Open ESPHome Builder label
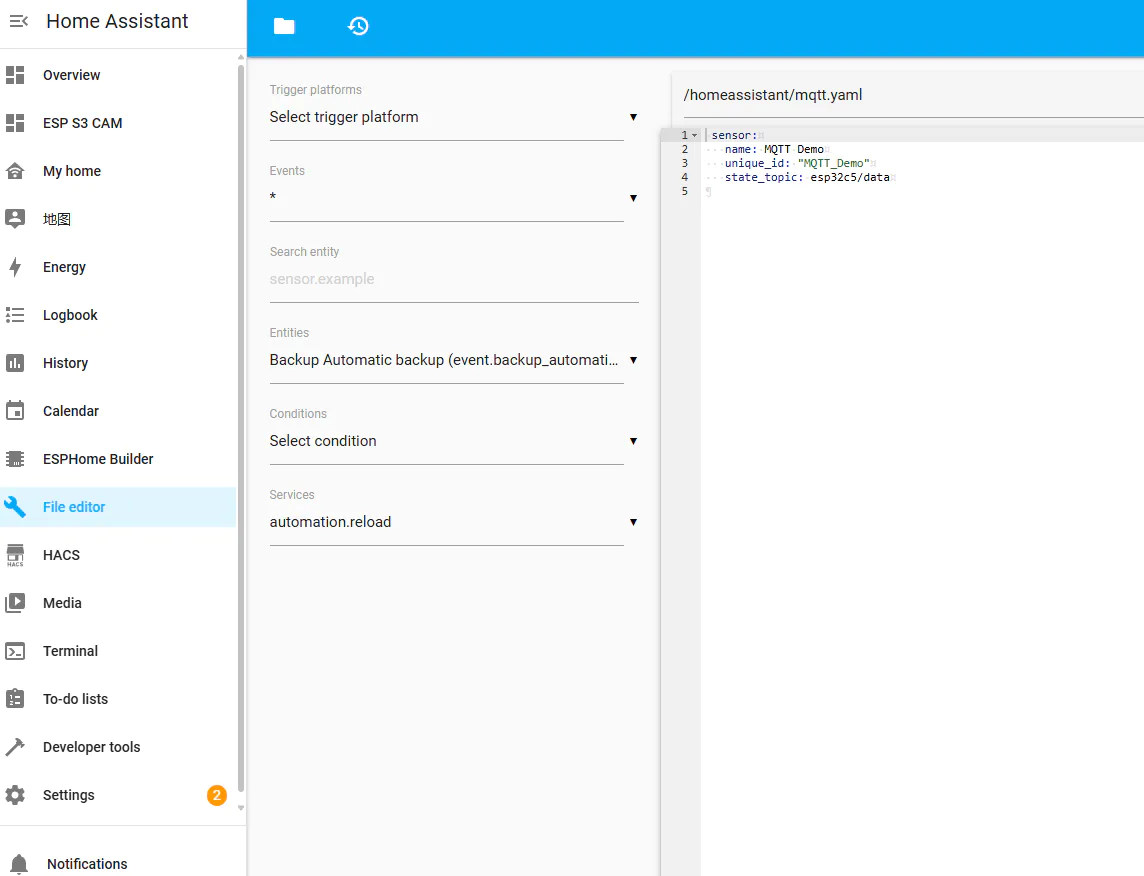 pyautogui.click(x=98, y=459)
